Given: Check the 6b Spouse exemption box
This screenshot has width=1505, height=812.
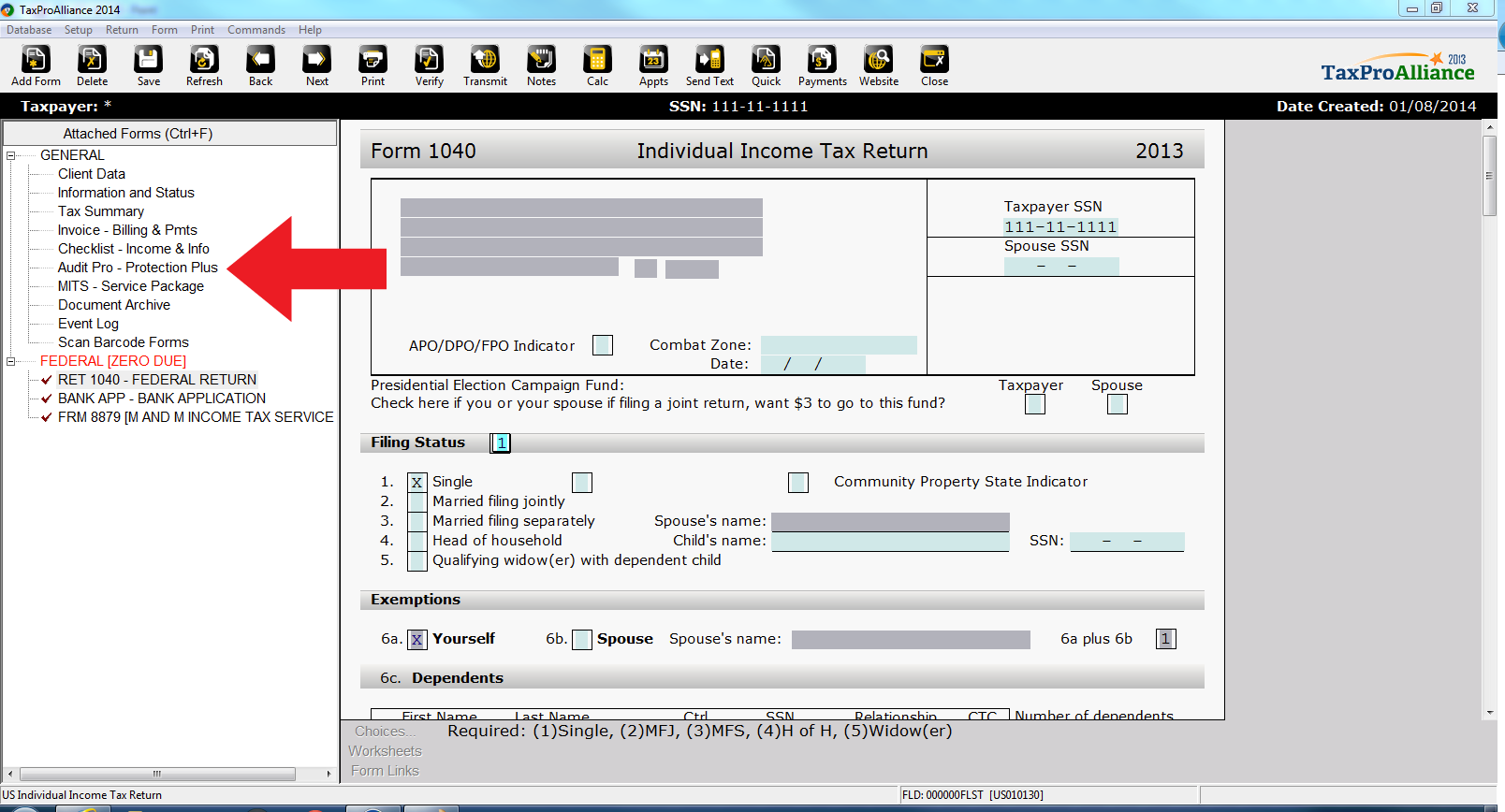Looking at the screenshot, I should [x=582, y=640].
